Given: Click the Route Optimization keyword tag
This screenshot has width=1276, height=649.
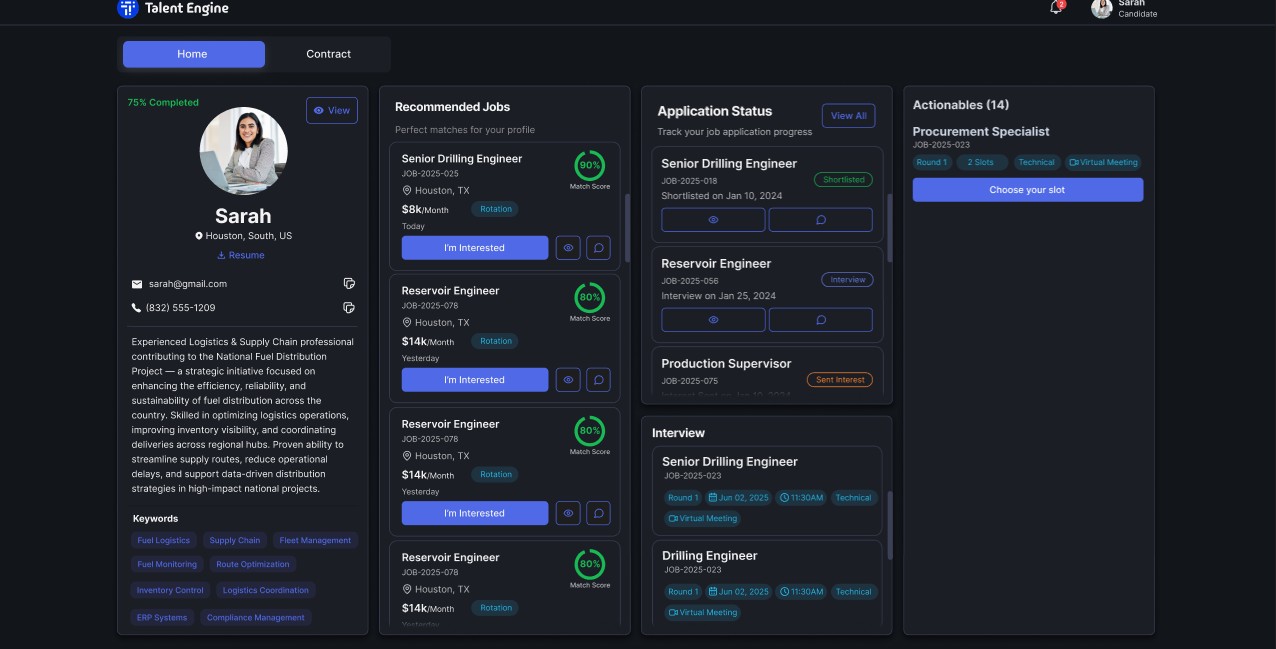Looking at the screenshot, I should (253, 565).
